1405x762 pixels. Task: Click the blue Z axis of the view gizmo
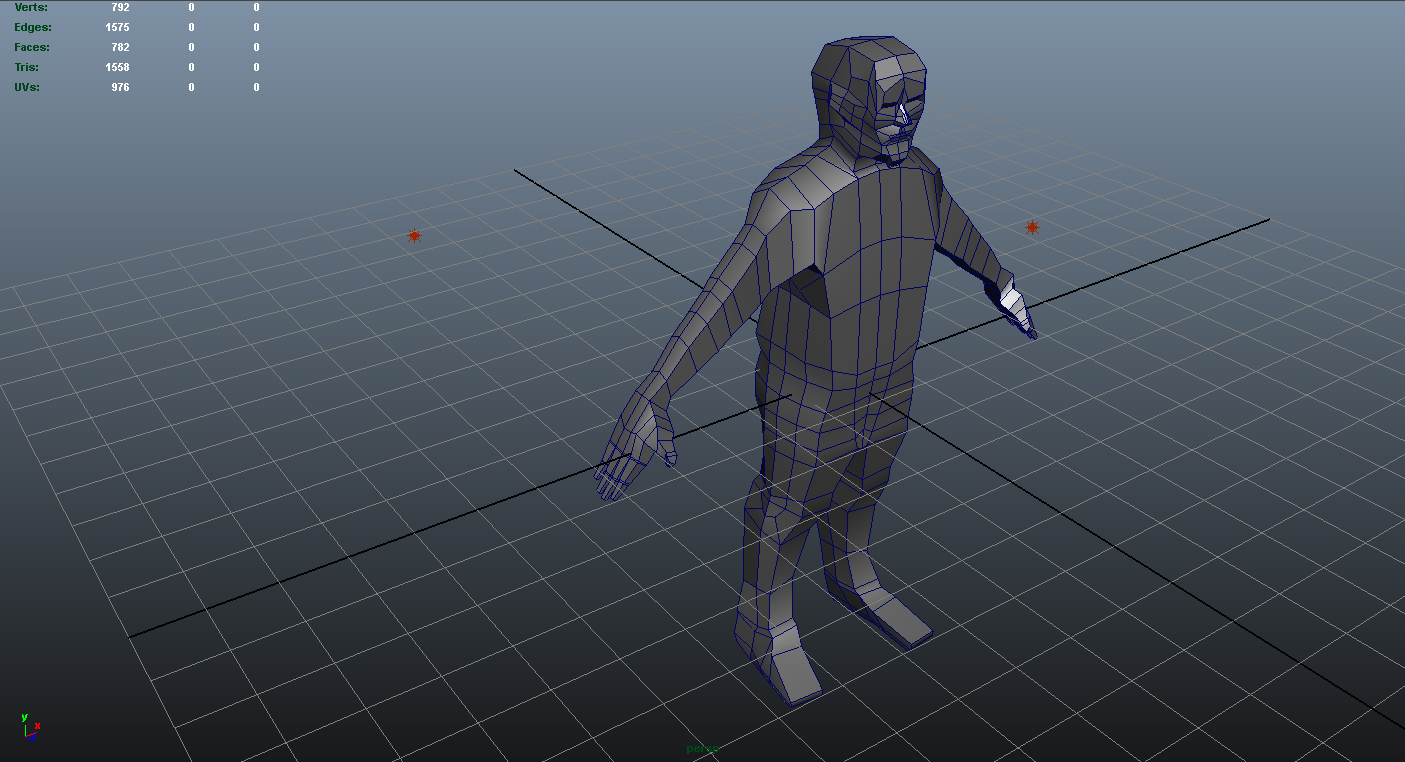click(33, 739)
